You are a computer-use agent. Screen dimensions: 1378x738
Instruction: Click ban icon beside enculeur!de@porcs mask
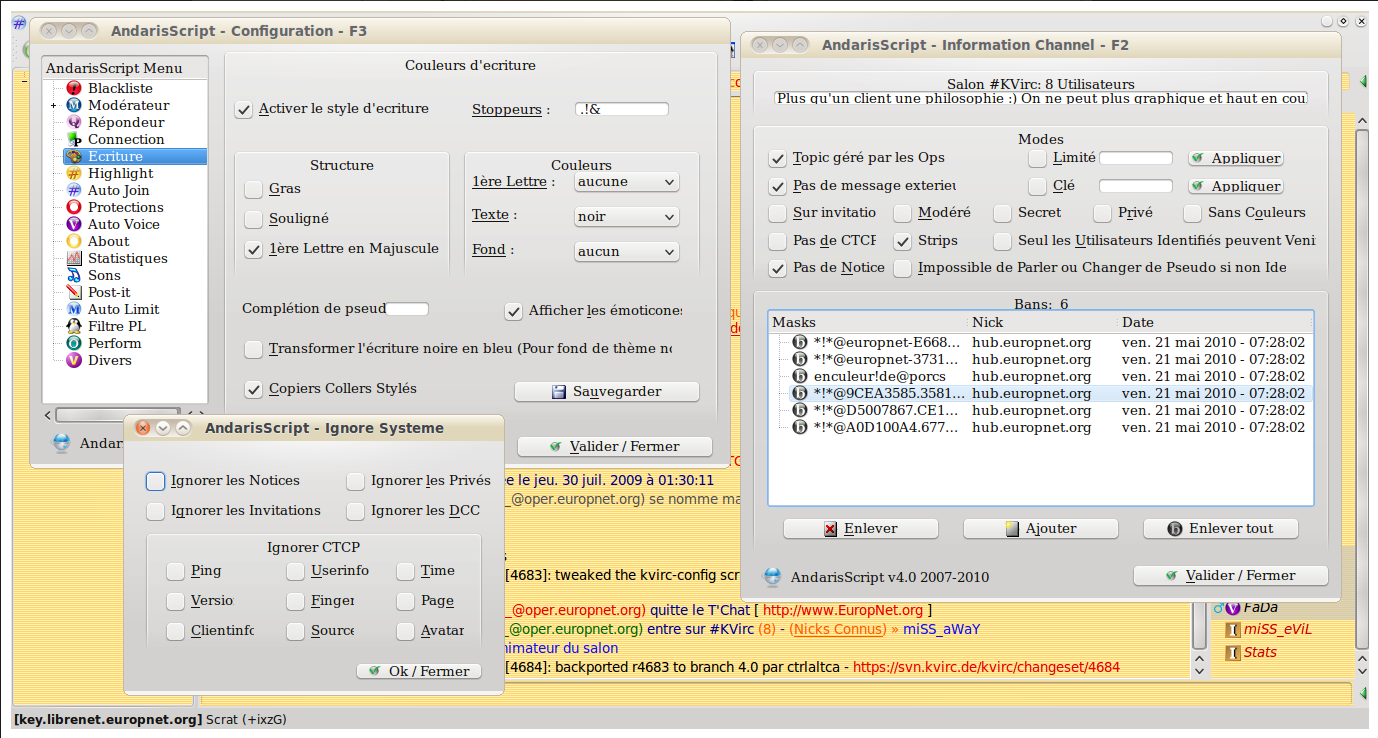[800, 376]
